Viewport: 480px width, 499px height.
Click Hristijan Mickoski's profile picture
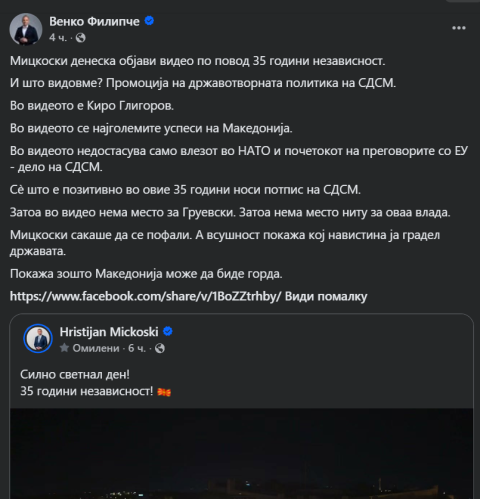38,338
